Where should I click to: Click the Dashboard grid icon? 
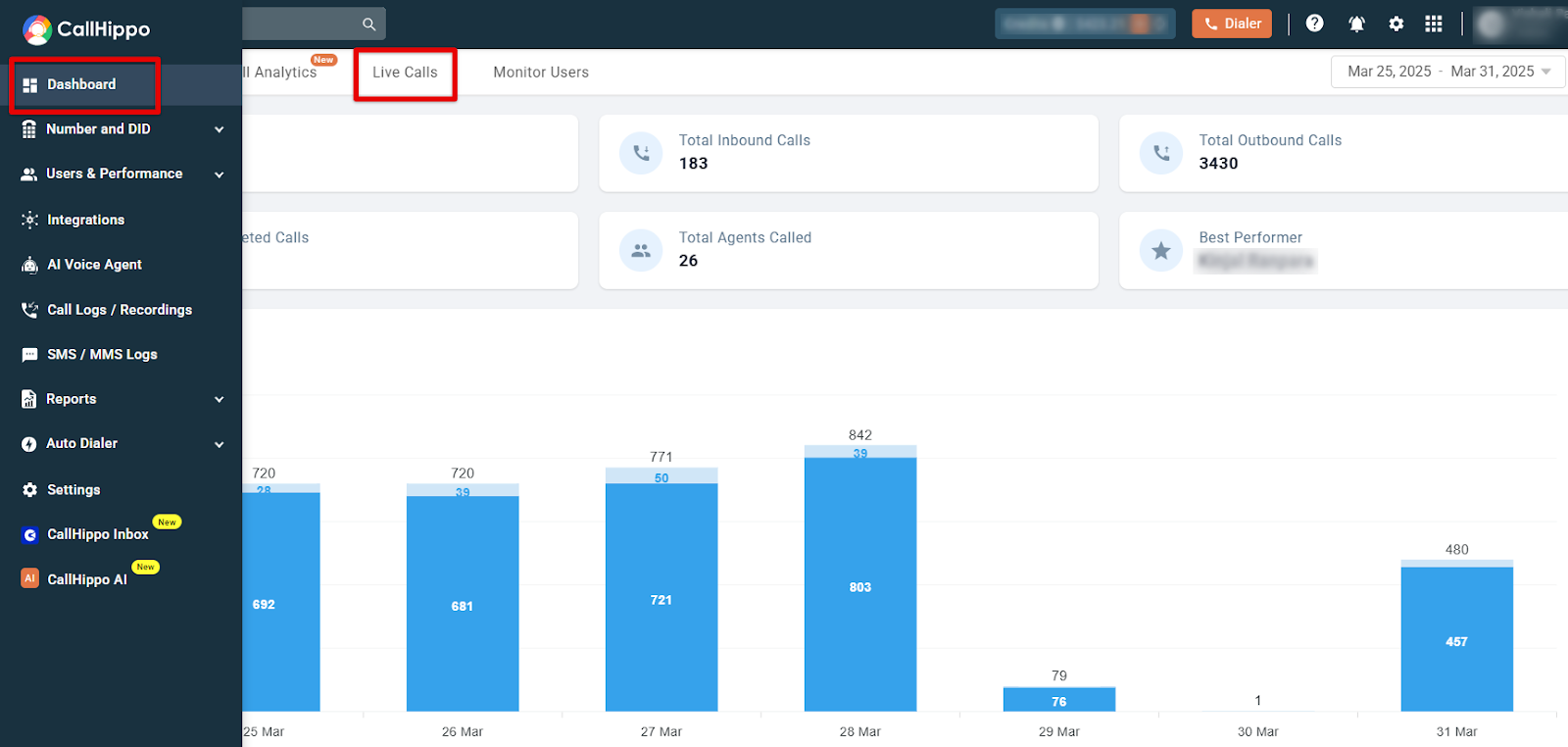pyautogui.click(x=29, y=85)
